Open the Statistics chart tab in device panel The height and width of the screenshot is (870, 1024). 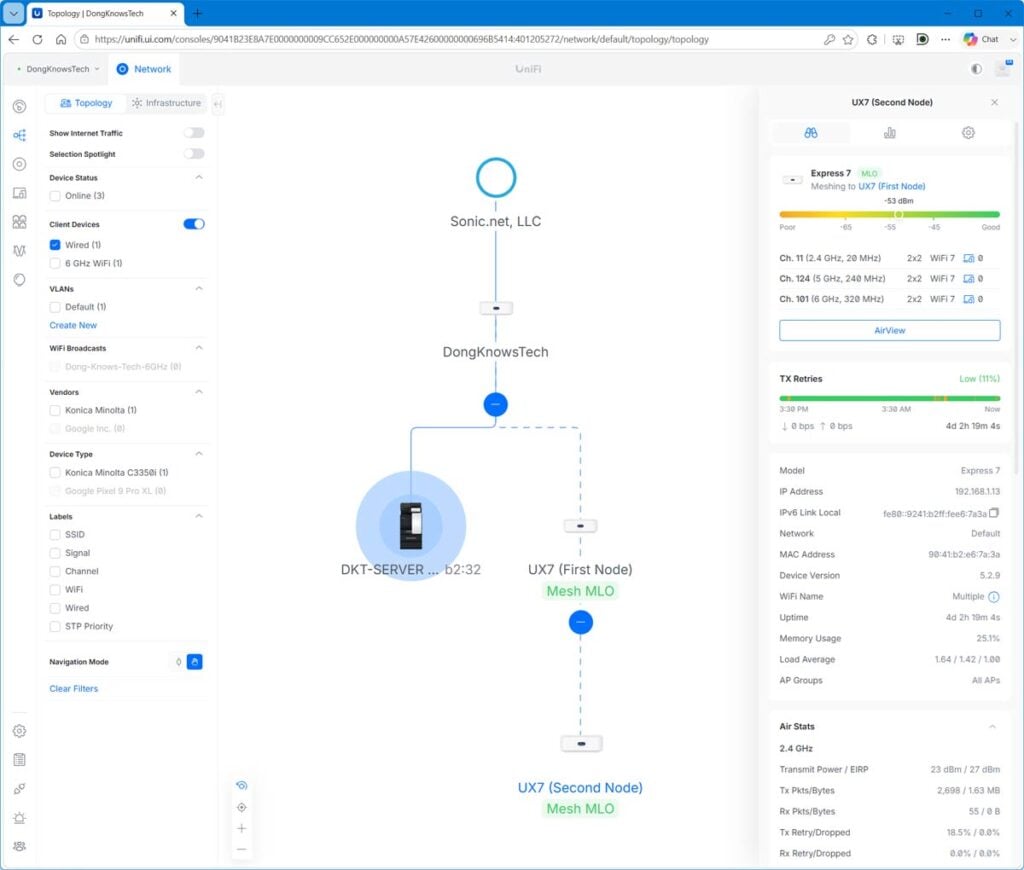(x=889, y=133)
